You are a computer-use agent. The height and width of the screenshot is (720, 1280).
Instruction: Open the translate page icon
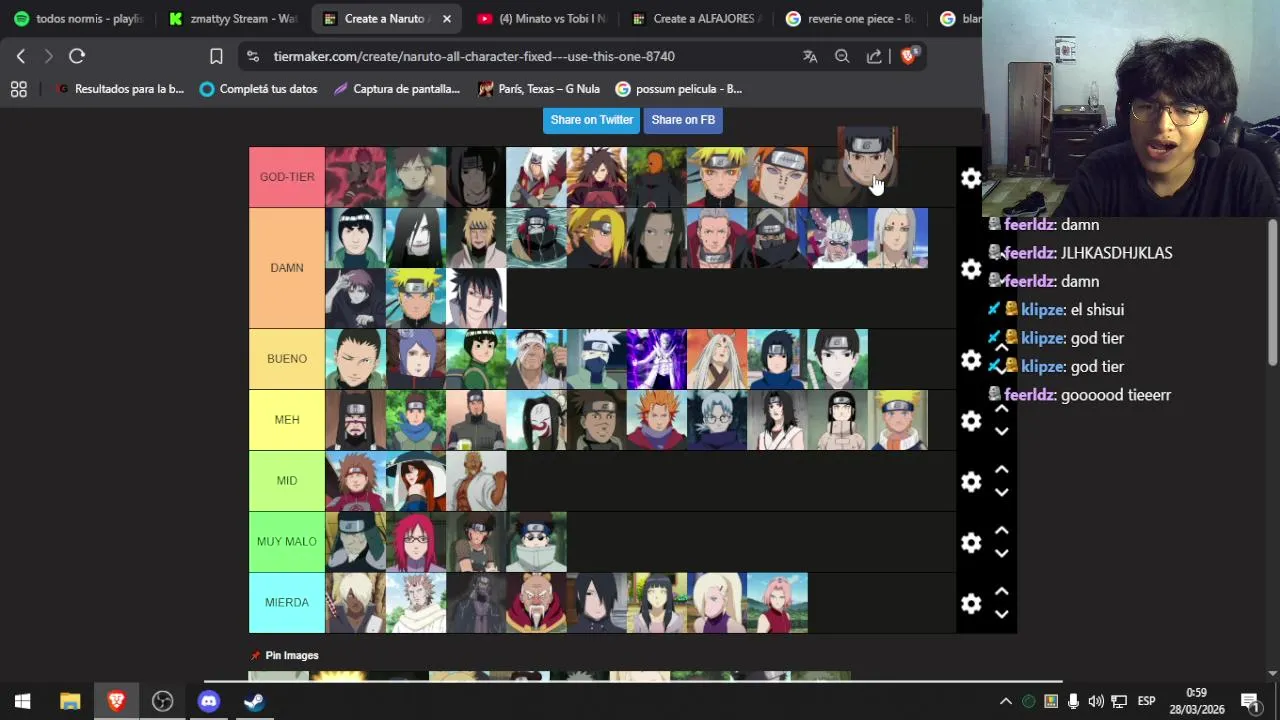[x=810, y=56]
